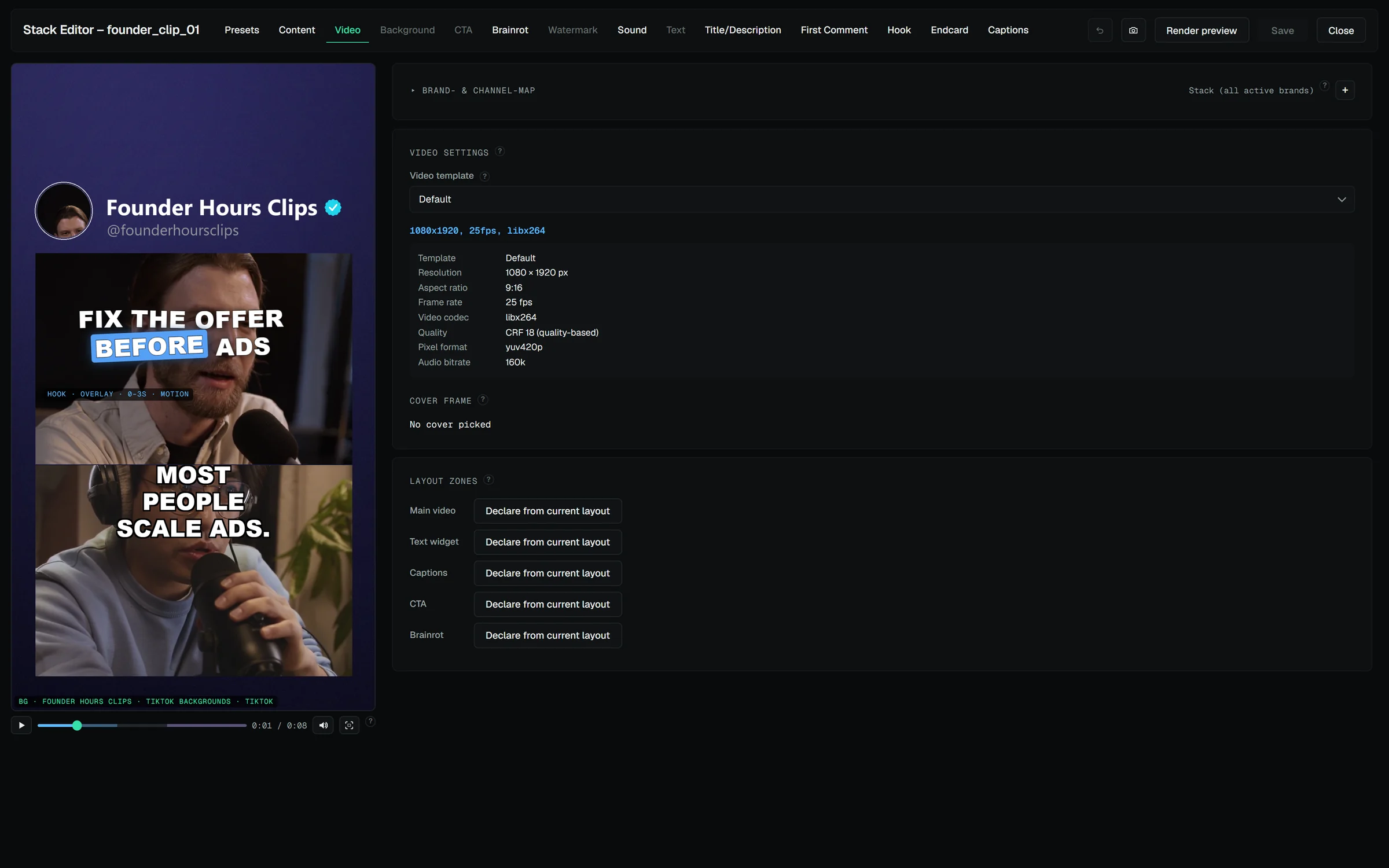Switch to the Presets tab
This screenshot has height=868, width=1389.
click(241, 30)
